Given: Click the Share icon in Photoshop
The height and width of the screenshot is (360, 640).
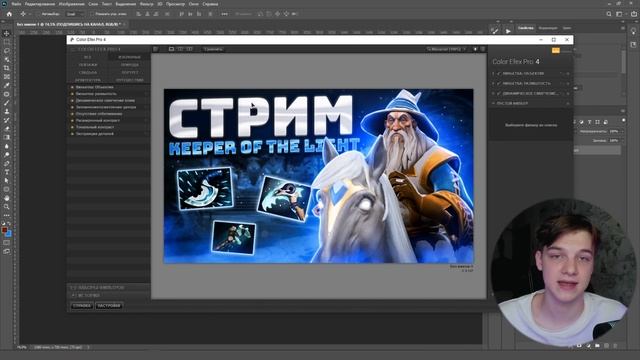Looking at the screenshot, I should click(634, 14).
